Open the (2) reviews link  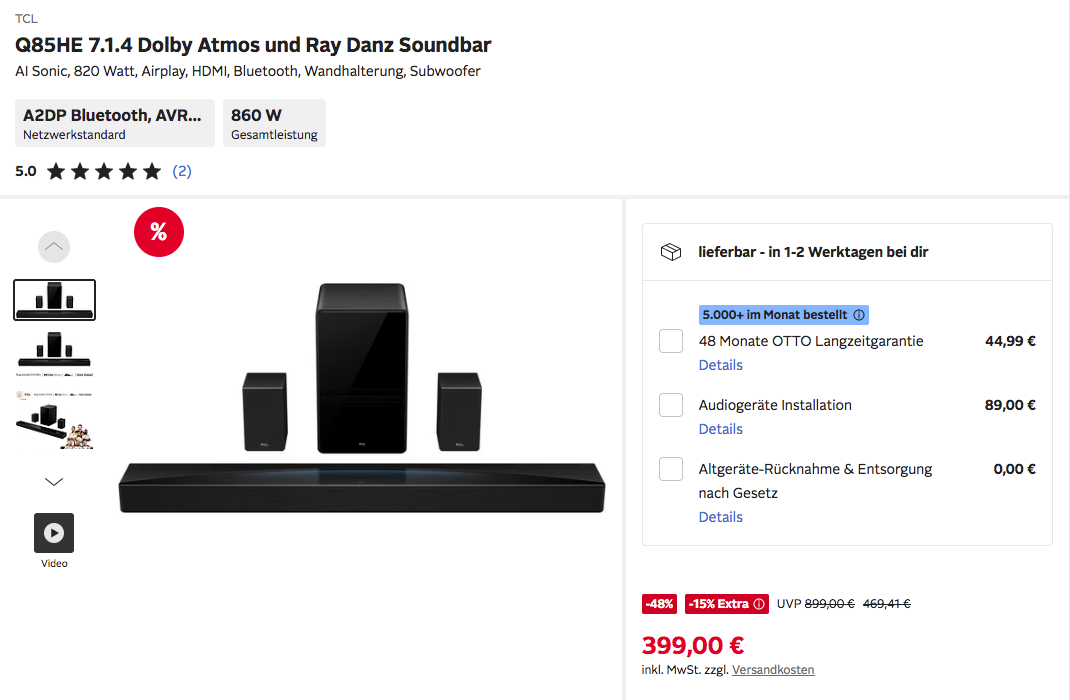[x=182, y=171]
